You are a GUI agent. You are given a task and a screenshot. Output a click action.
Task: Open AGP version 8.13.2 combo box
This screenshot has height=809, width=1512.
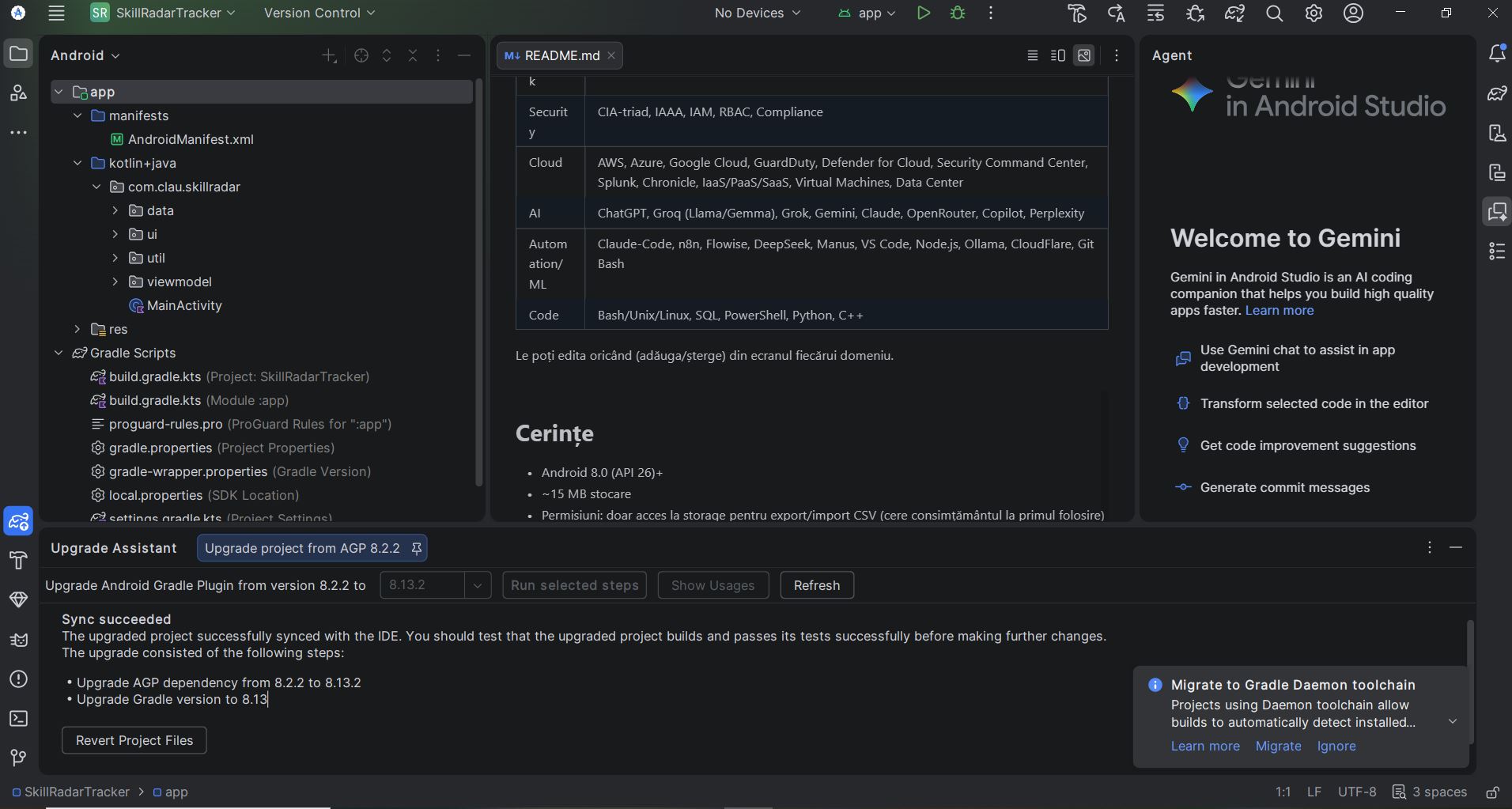(436, 585)
